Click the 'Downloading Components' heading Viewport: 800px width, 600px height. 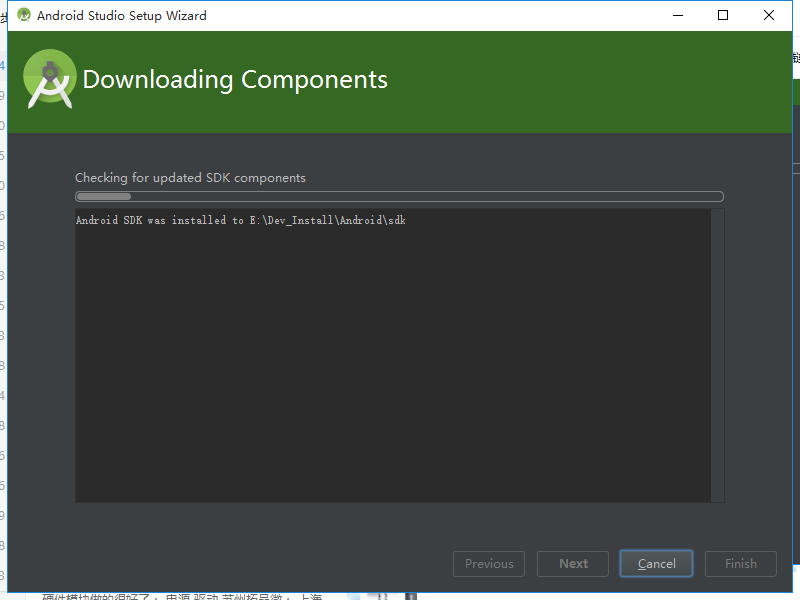(x=235, y=80)
